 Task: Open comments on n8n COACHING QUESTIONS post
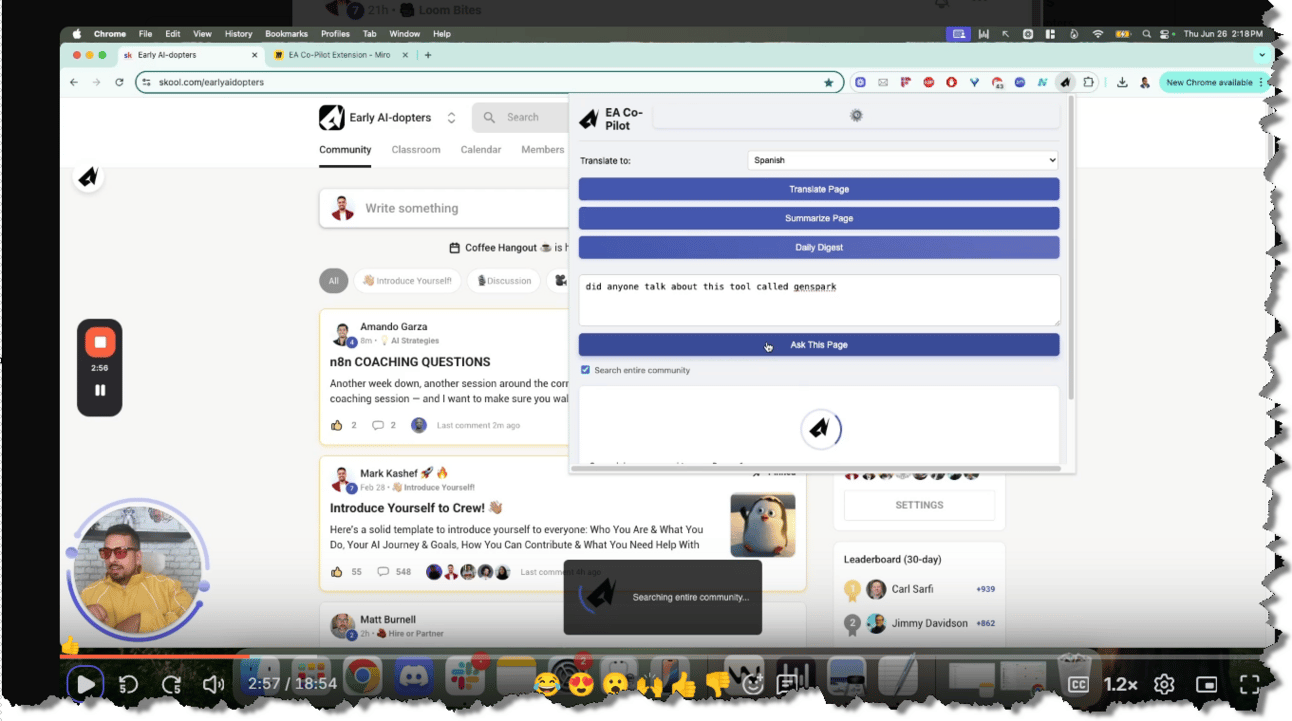click(378, 425)
